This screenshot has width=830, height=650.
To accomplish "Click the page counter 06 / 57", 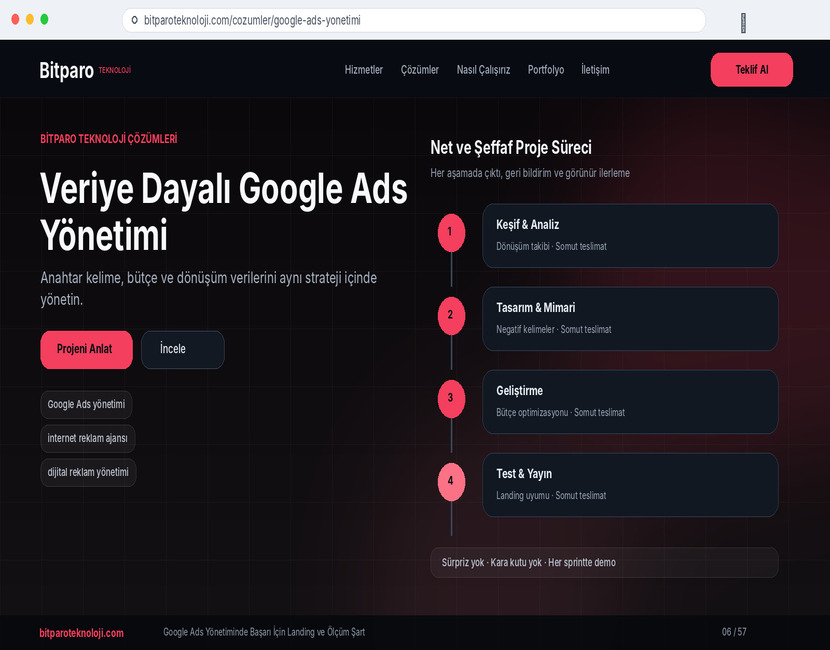I will (734, 632).
